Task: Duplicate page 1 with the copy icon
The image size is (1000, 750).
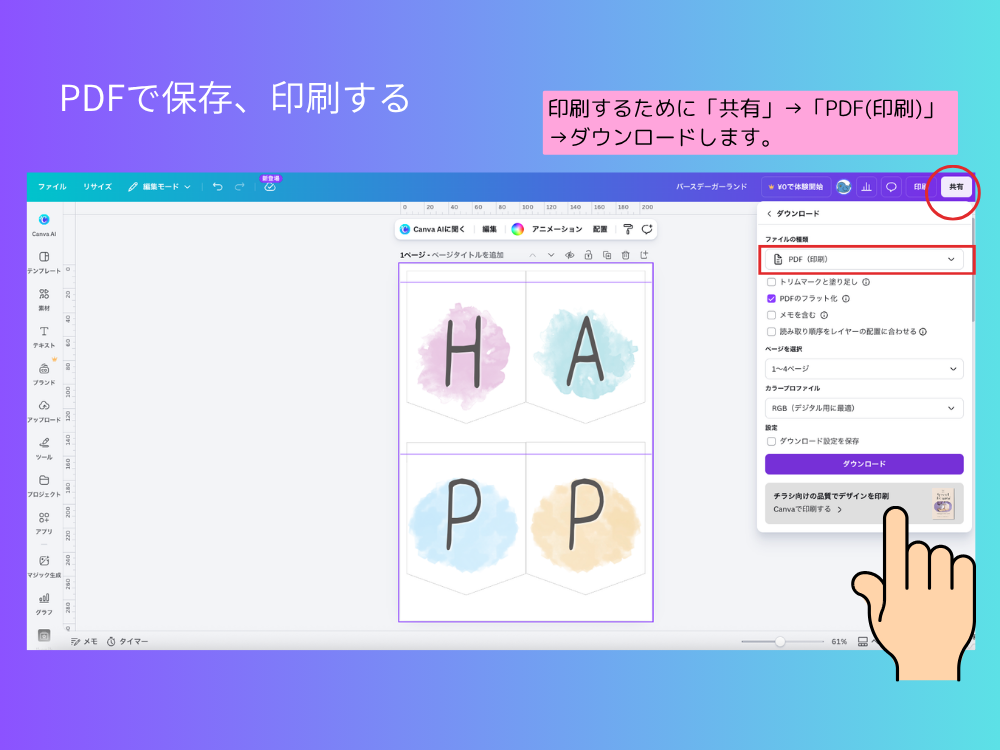Action: 607,255
